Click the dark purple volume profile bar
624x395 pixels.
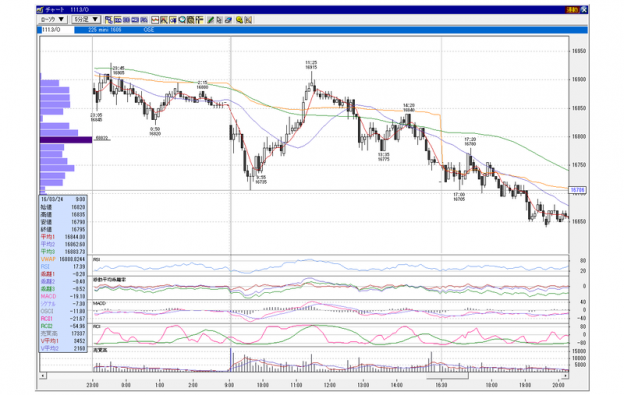(66, 140)
